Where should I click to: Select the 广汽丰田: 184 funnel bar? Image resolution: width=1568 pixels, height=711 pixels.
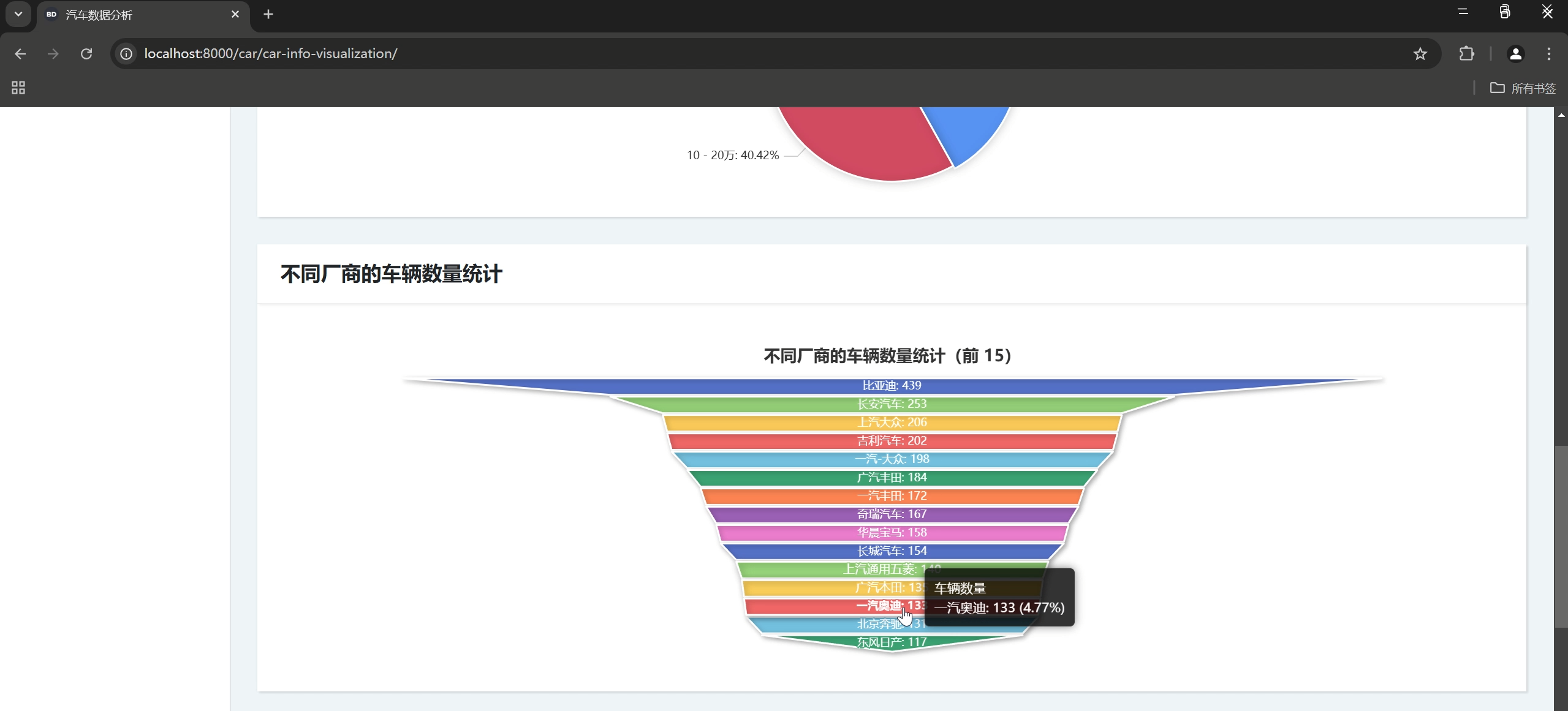(x=892, y=478)
